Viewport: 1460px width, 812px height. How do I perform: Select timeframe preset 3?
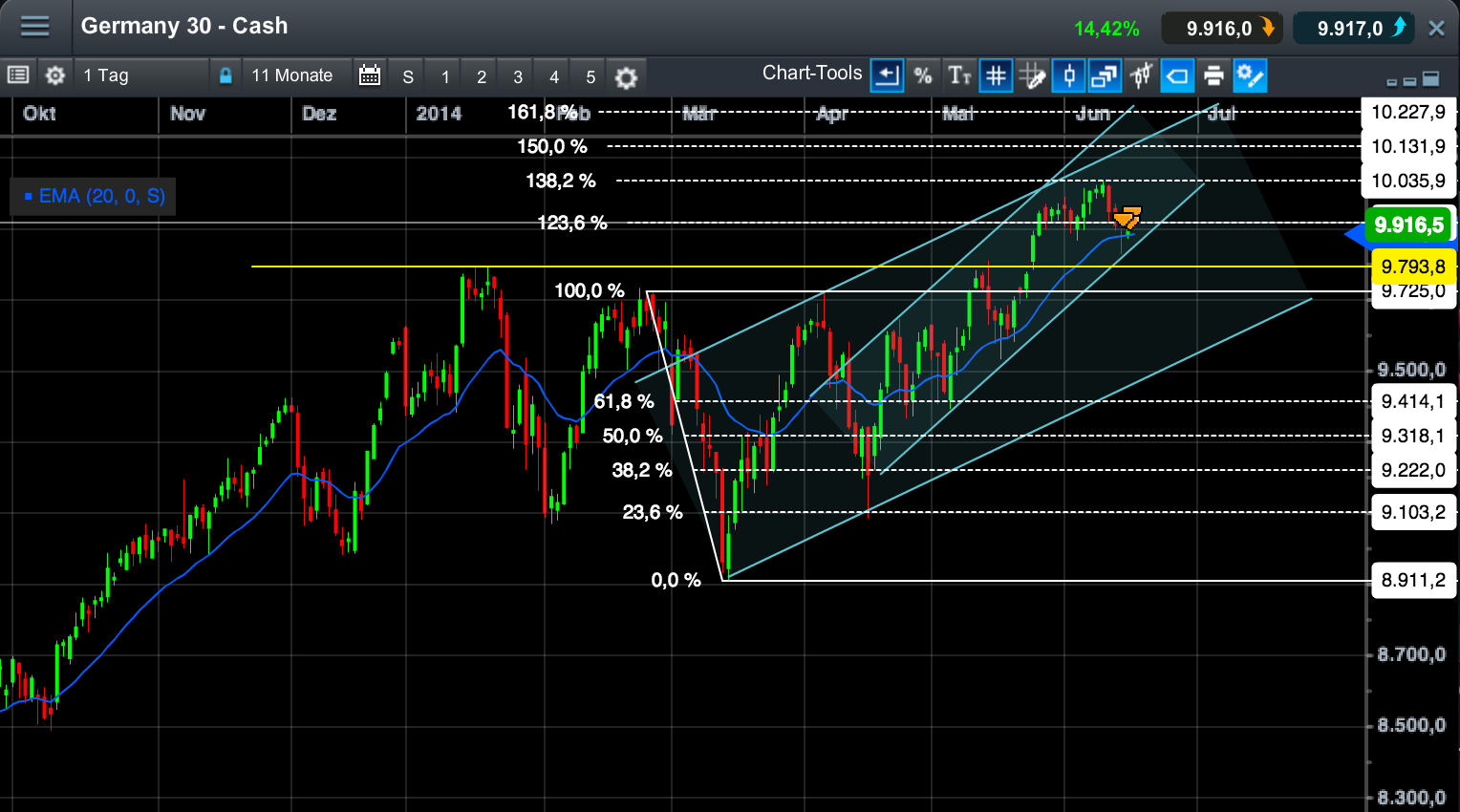pos(516,75)
